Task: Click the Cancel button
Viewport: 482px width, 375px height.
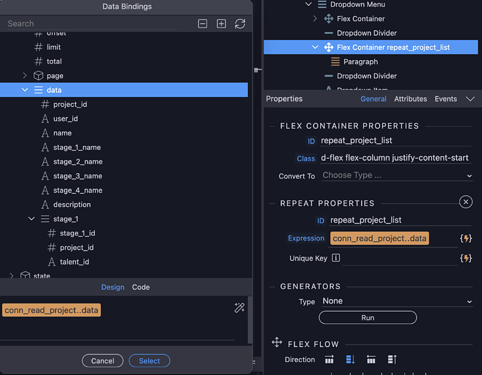Action: [x=103, y=361]
